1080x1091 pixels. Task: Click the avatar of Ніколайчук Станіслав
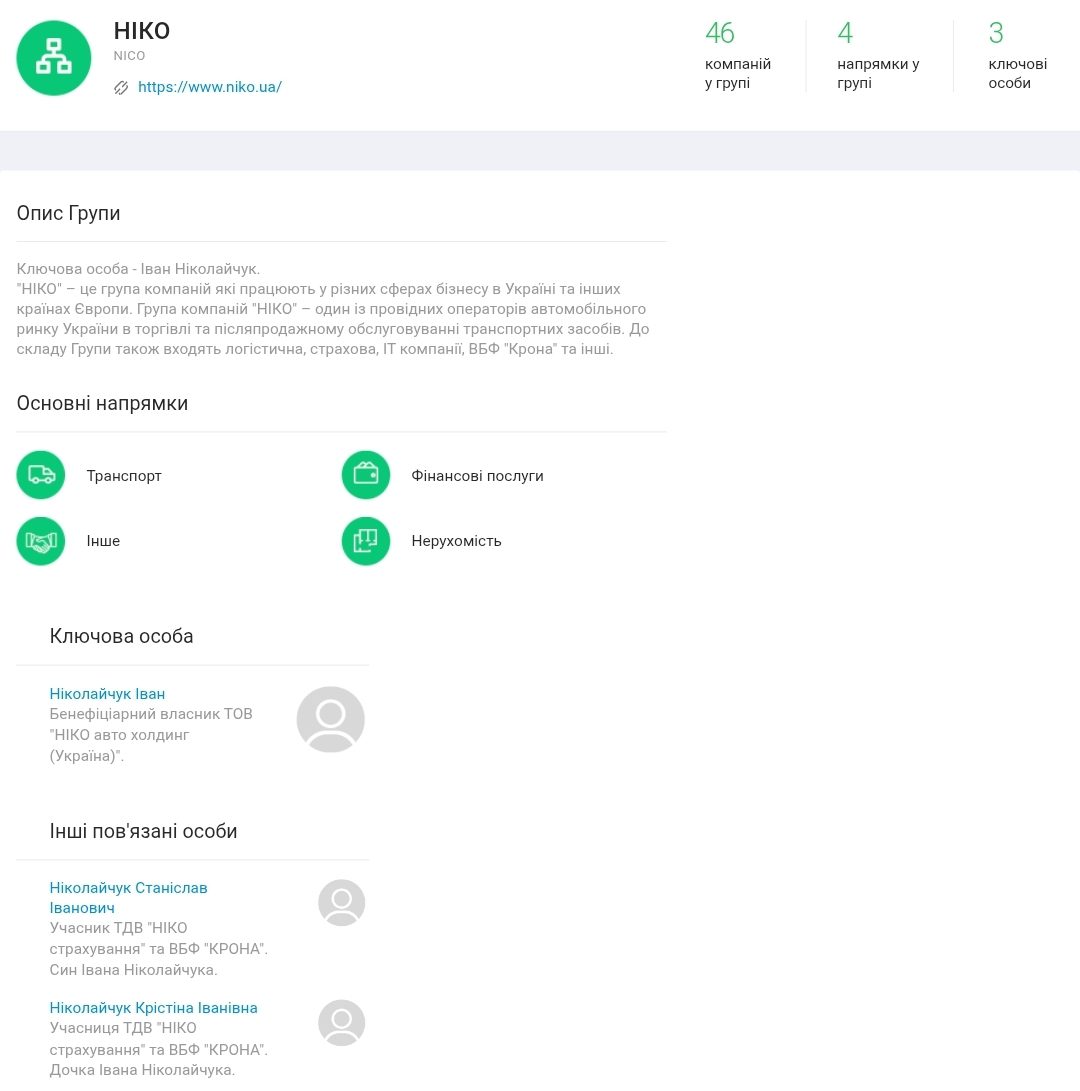pyautogui.click(x=341, y=903)
